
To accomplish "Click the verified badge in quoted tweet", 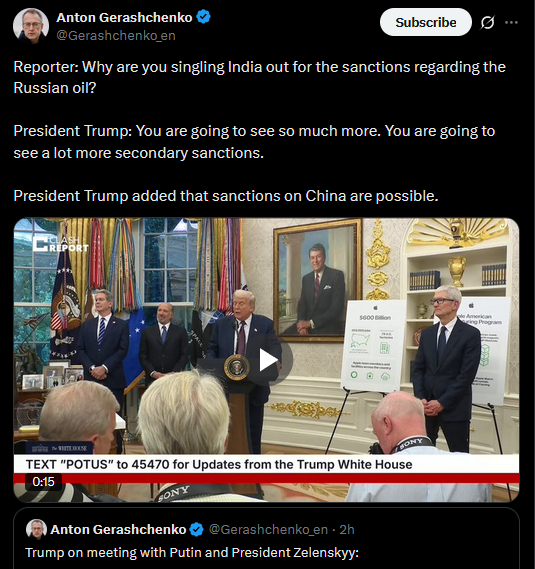I will [x=197, y=530].
